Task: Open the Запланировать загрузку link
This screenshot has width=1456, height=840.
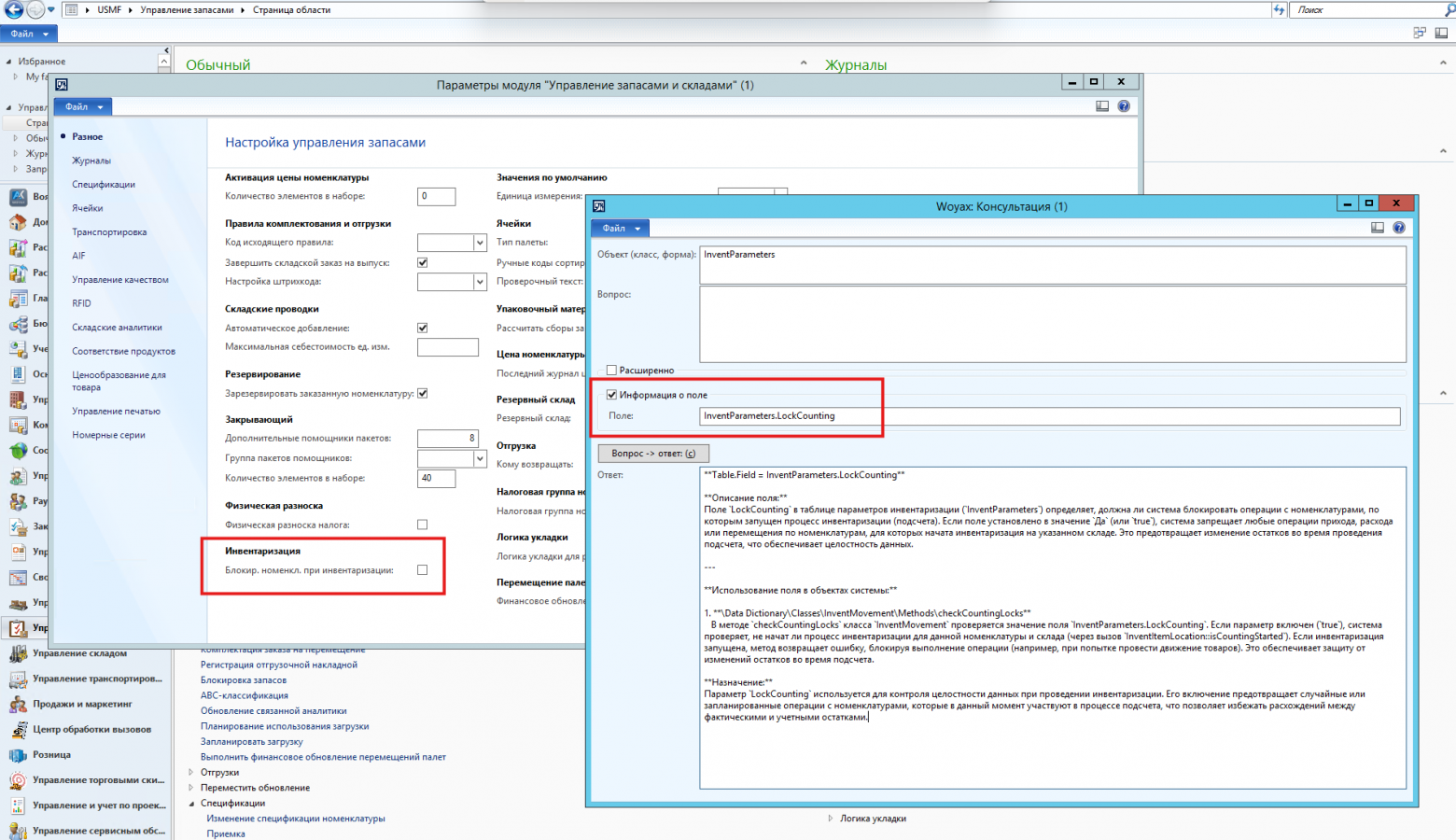Action: [252, 742]
